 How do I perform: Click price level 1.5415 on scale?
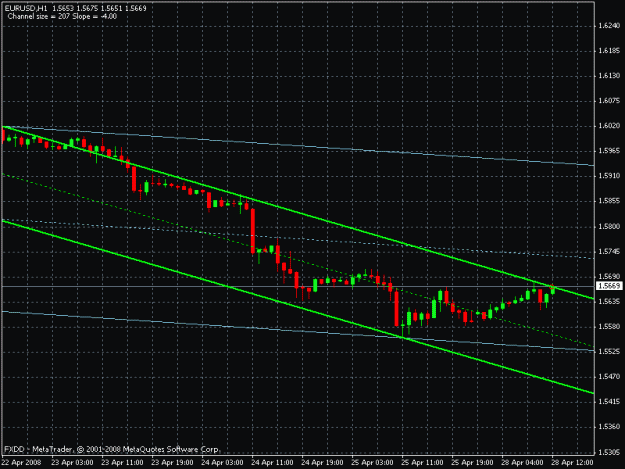[609, 402]
